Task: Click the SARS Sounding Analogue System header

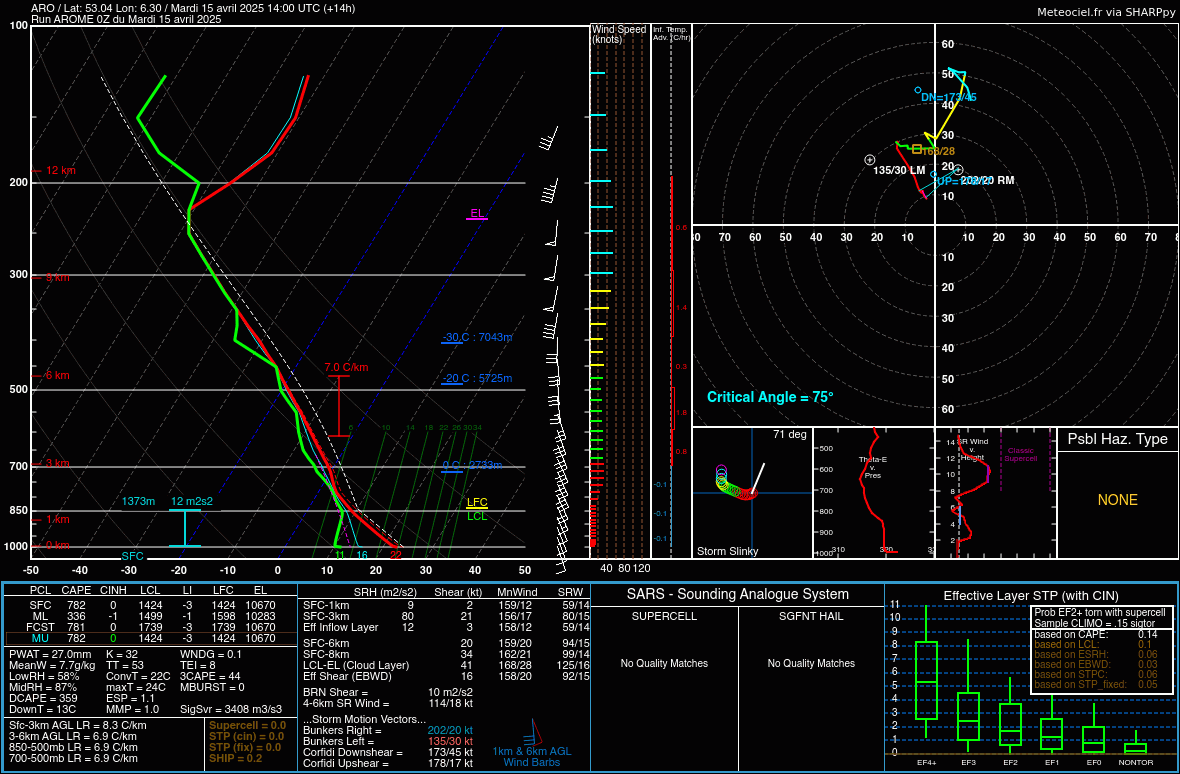Action: [735, 594]
